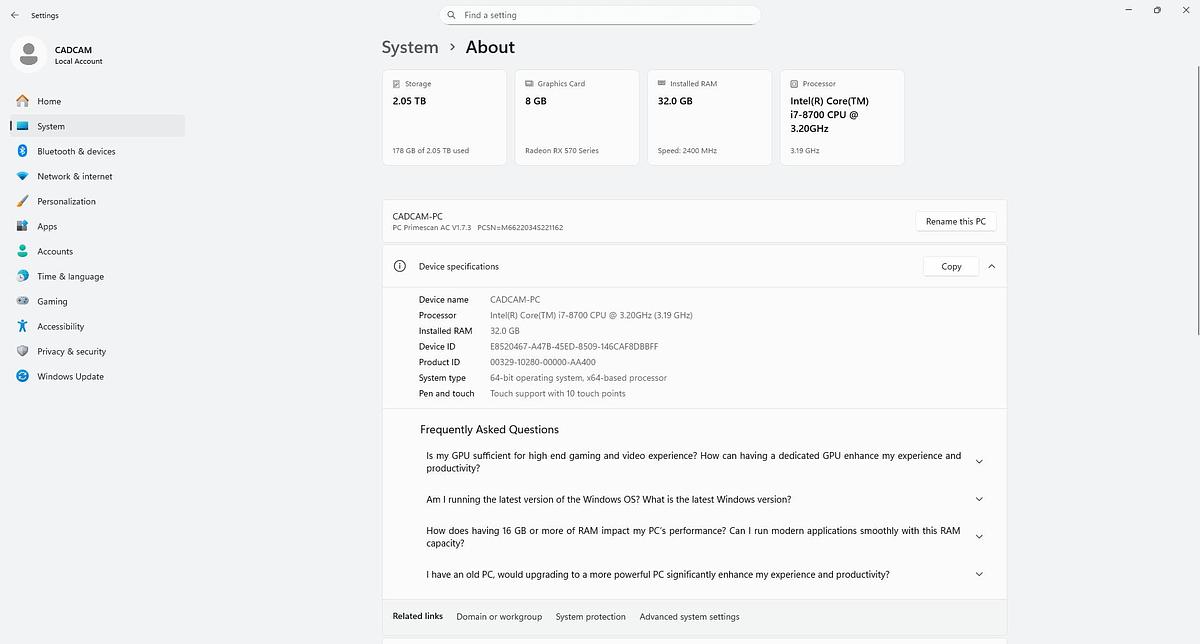Click the Bluetooth & devices icon
1200x644 pixels.
click(22, 151)
